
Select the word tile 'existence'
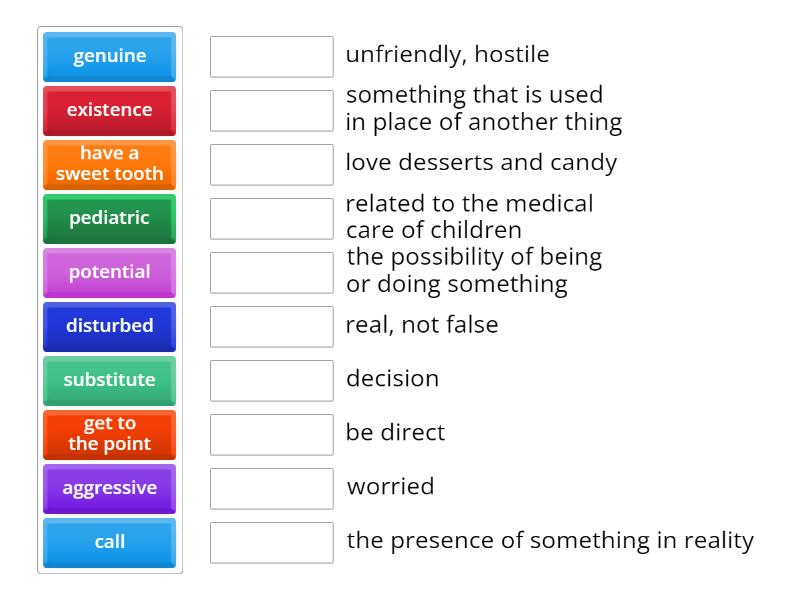tap(109, 110)
